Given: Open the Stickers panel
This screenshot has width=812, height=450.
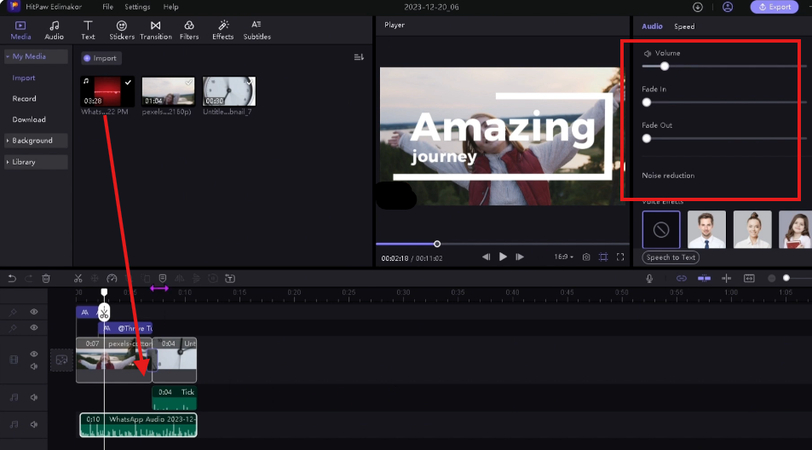Looking at the screenshot, I should coord(122,30).
